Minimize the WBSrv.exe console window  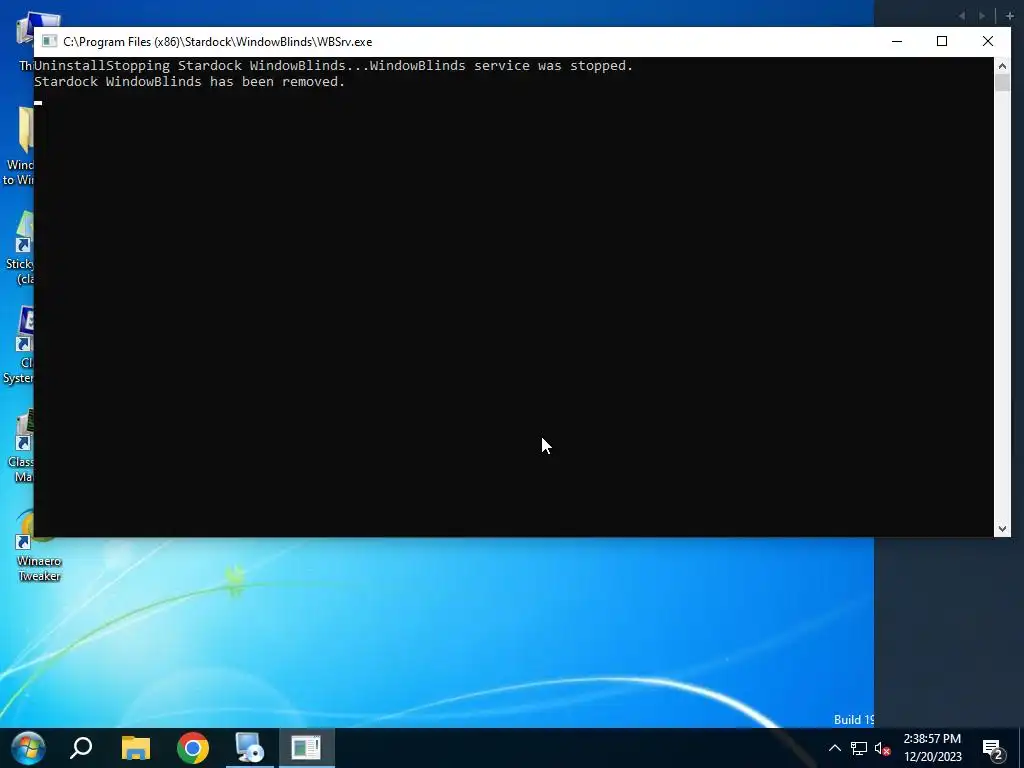click(x=897, y=41)
